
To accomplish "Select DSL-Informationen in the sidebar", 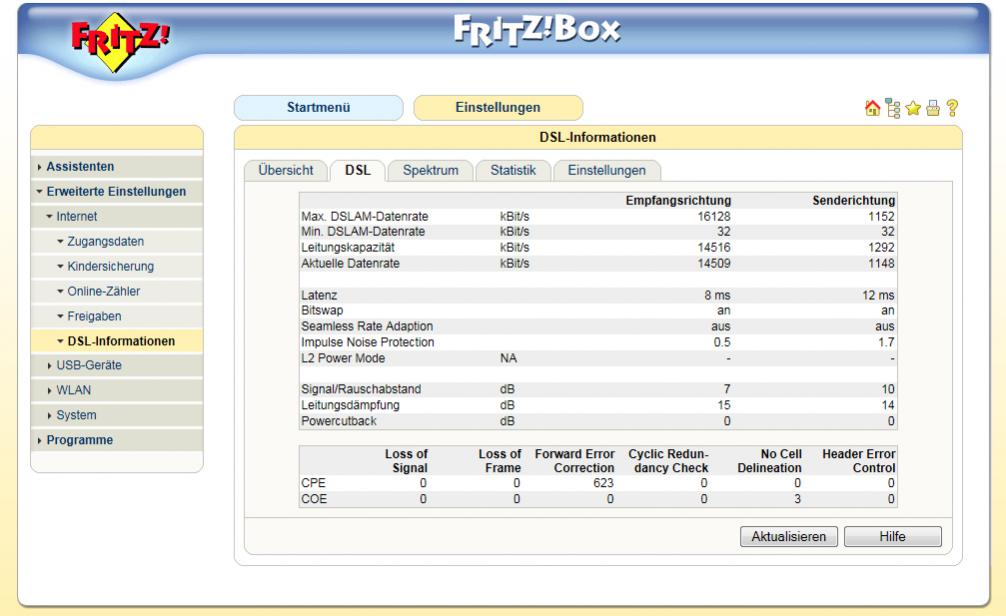I will pos(121,341).
